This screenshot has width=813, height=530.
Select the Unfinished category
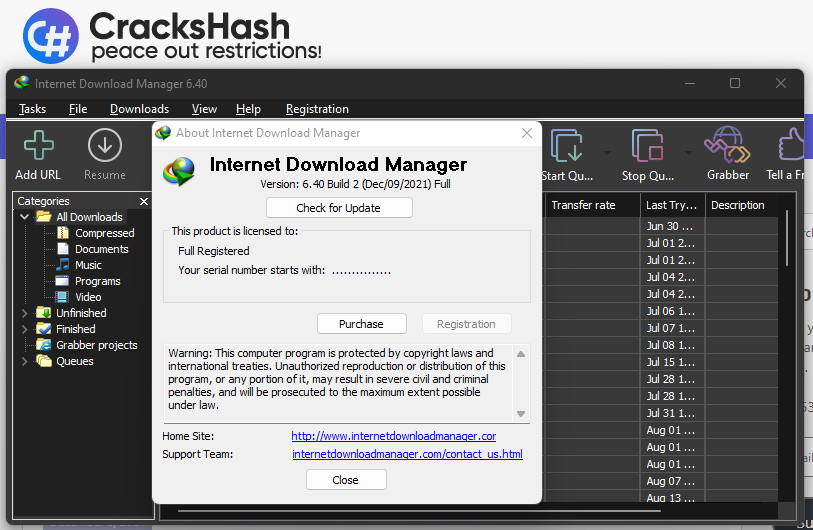tap(81, 313)
